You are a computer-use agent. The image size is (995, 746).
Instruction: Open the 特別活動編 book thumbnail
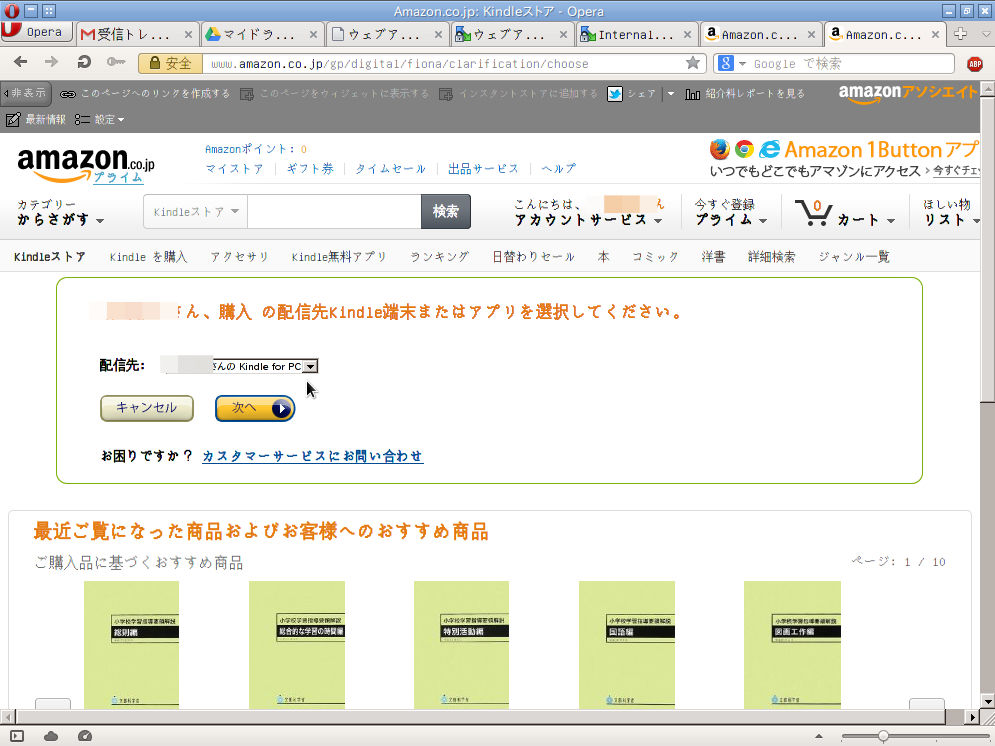pos(461,645)
